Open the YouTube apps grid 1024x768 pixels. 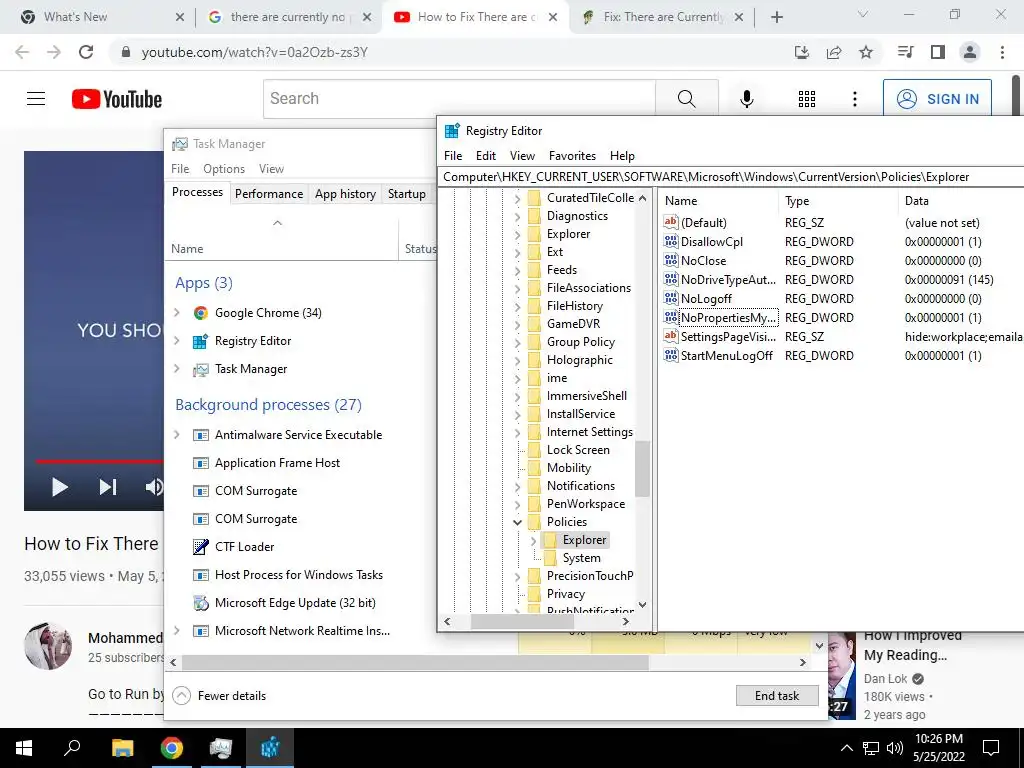[x=807, y=99]
